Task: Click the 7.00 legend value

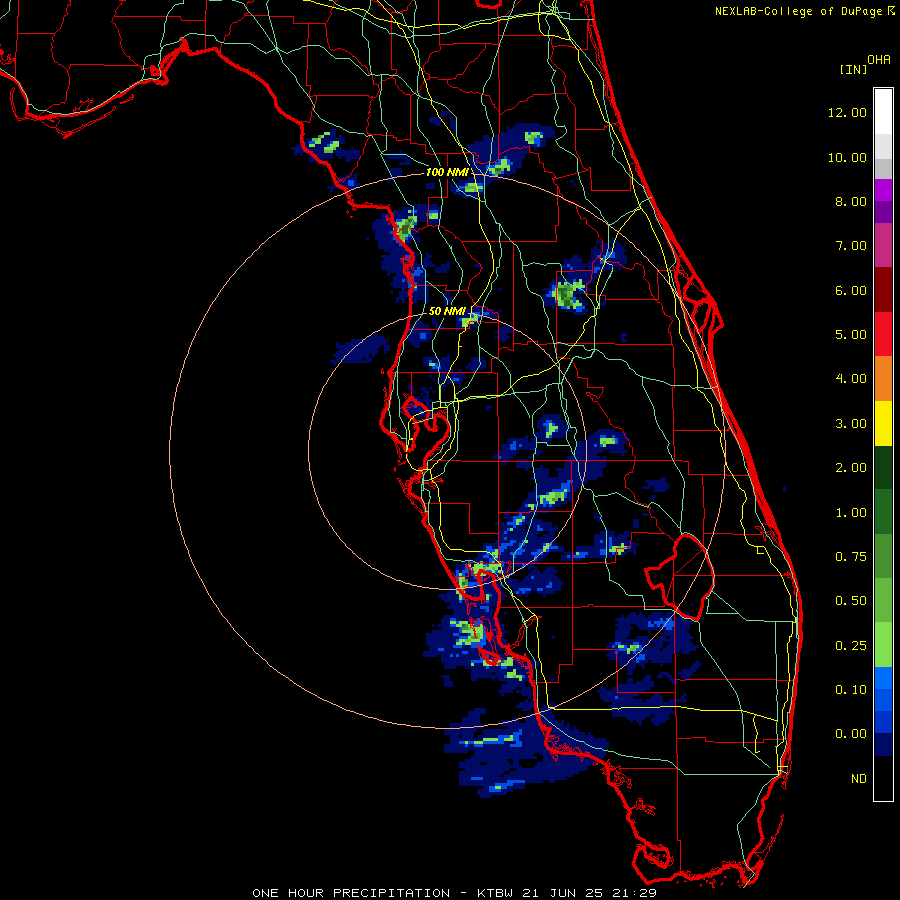Action: pos(851,246)
